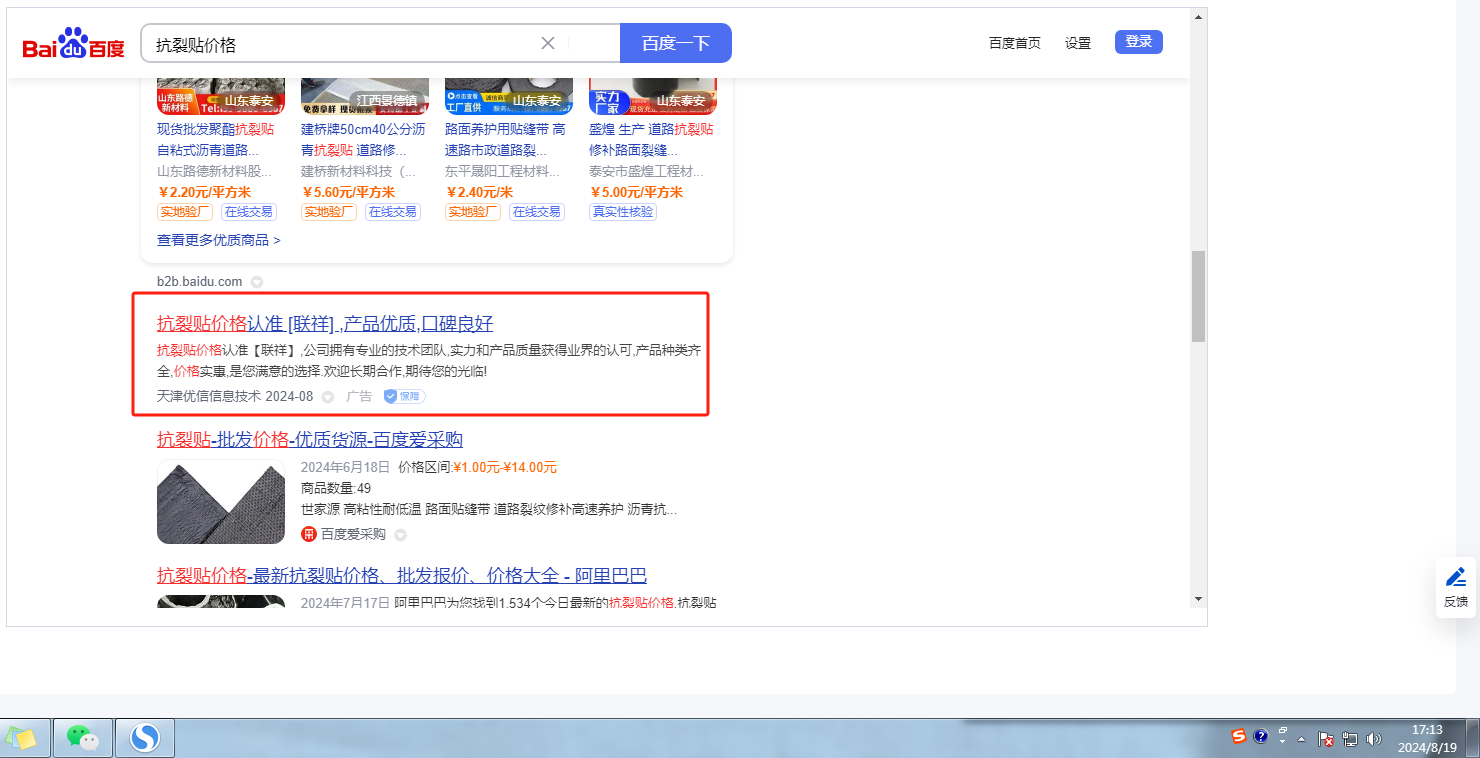
Task: Click the ¥2.20元/平方米 price
Action: 204,192
